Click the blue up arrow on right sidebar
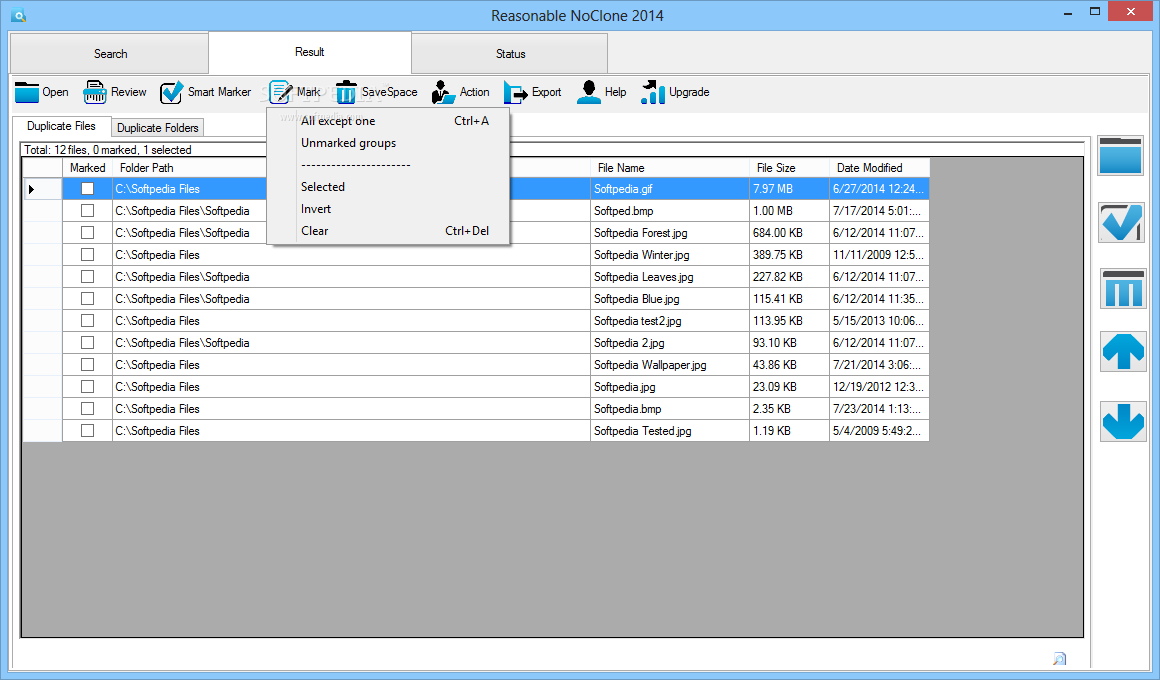Screen dimensions: 1160x680 (x=1123, y=351)
